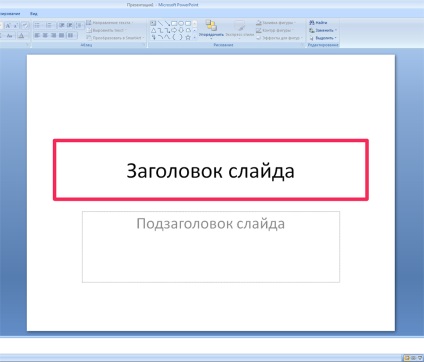Click the Increase Font Size icon
The image size is (424, 362).
point(8,25)
